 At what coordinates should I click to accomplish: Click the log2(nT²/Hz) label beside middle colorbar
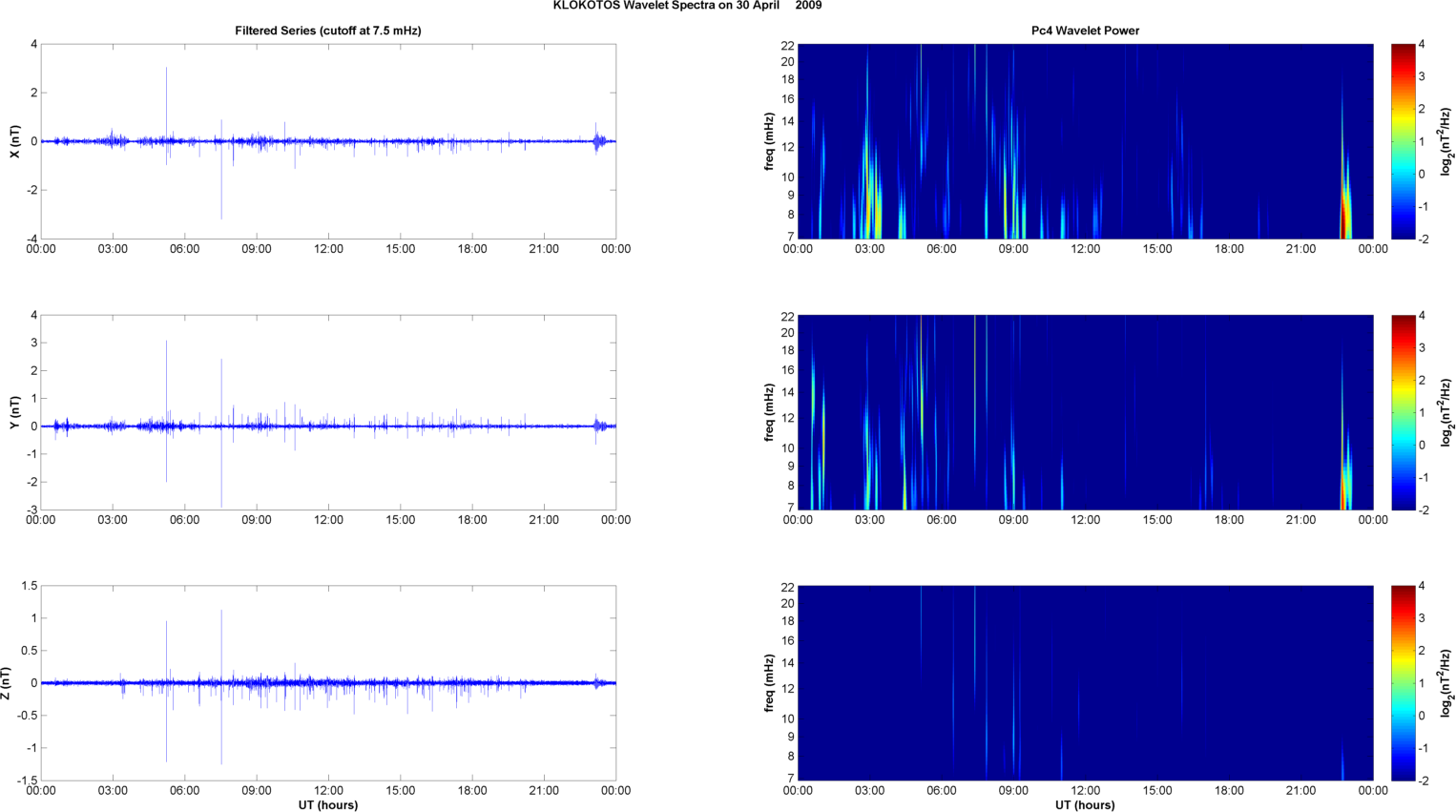[x=1446, y=412]
